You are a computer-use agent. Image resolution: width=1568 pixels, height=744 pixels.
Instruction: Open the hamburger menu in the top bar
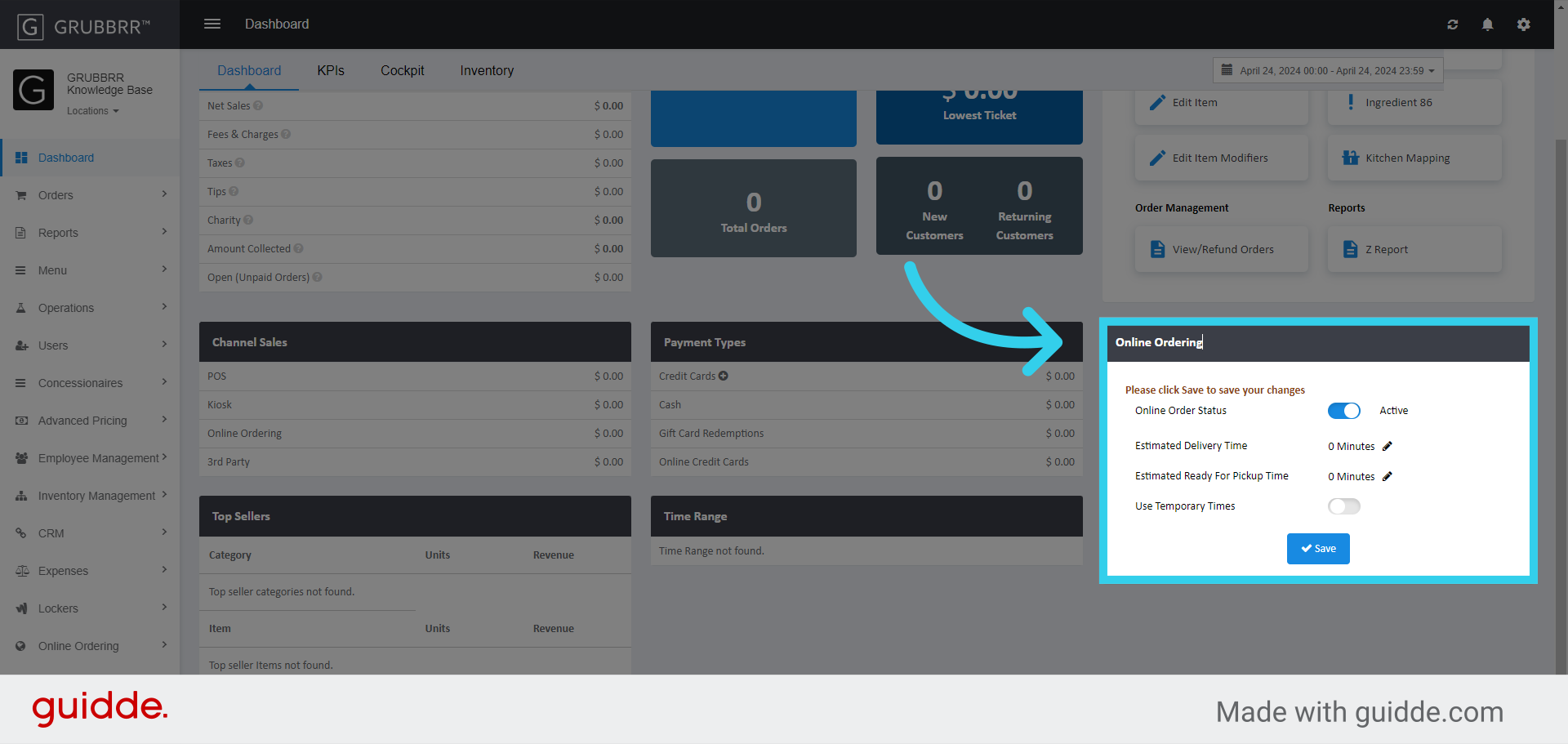point(212,25)
